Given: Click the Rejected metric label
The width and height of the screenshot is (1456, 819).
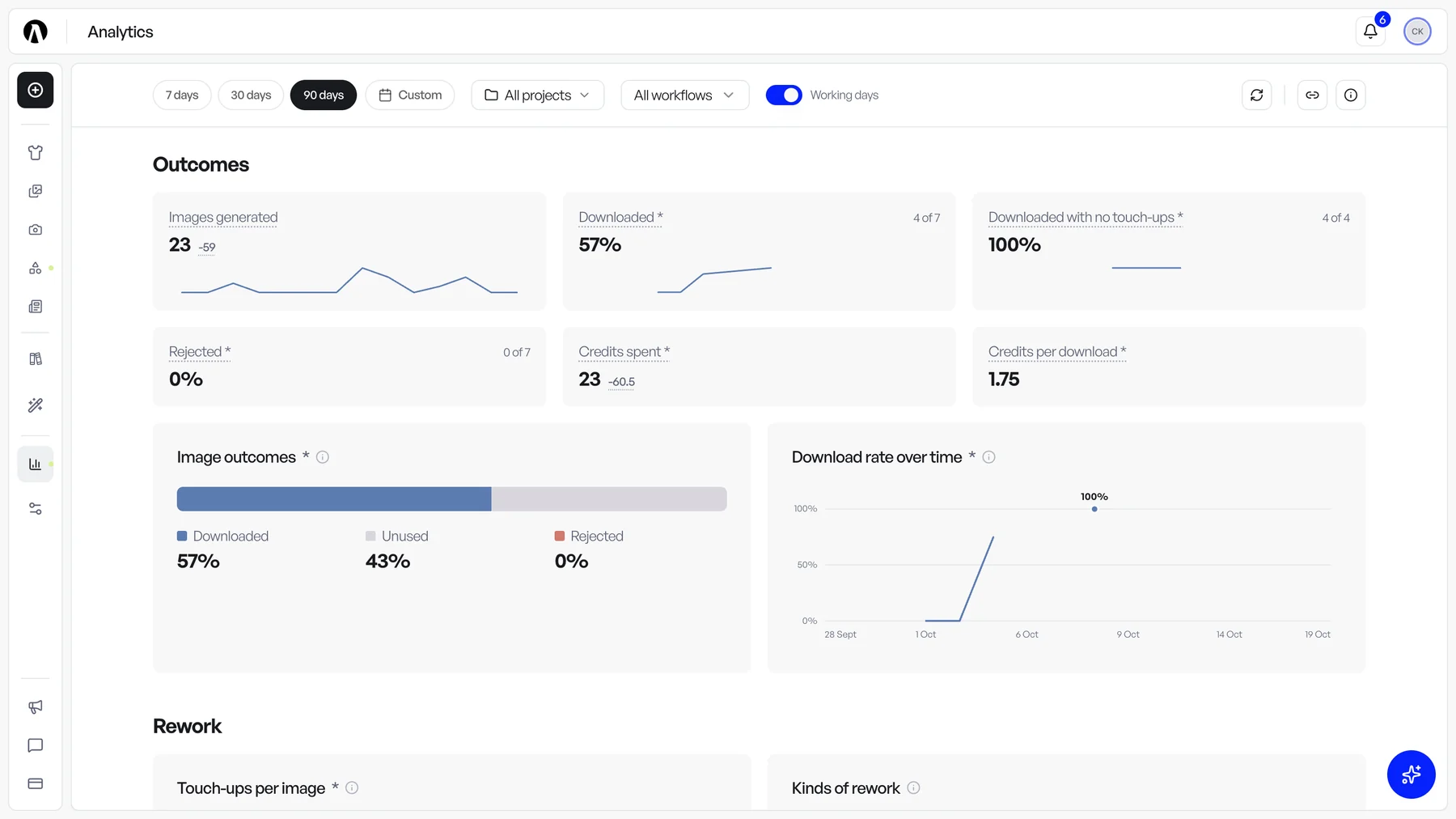Looking at the screenshot, I should [200, 352].
